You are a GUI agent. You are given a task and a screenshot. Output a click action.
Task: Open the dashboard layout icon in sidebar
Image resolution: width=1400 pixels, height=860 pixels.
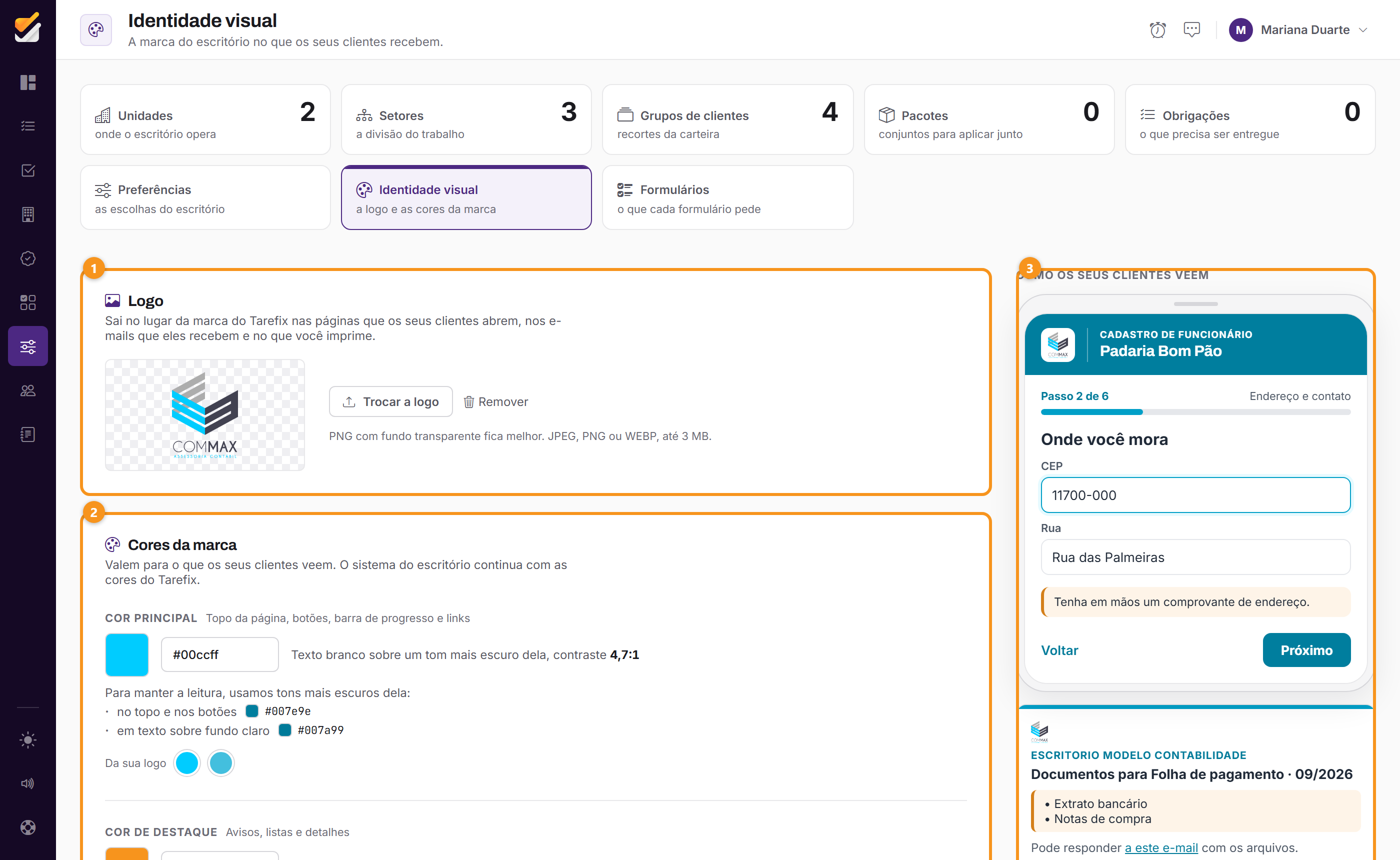pos(28,82)
